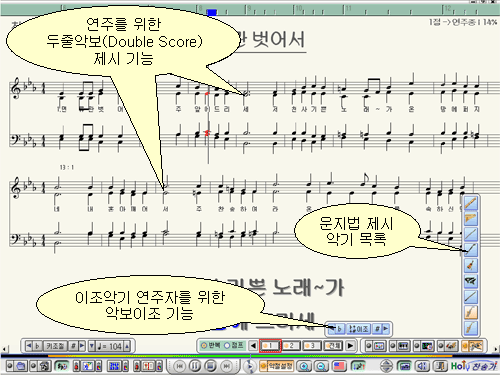Select the bottom saxophone instrument icon
Image resolution: width=500 pixels, height=375 pixels.
coord(471,328)
